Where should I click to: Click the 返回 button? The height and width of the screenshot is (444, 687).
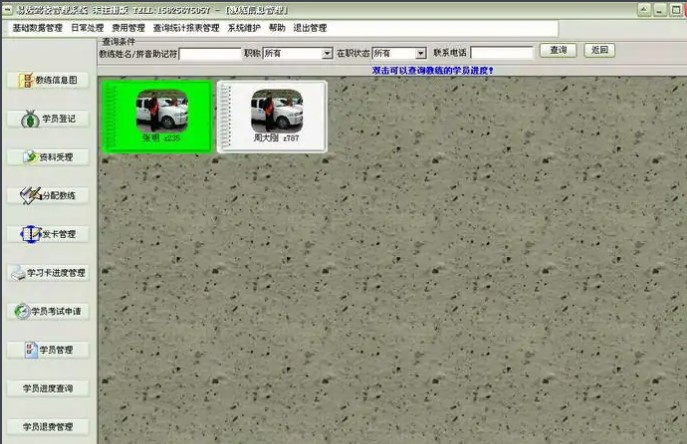pyautogui.click(x=600, y=50)
